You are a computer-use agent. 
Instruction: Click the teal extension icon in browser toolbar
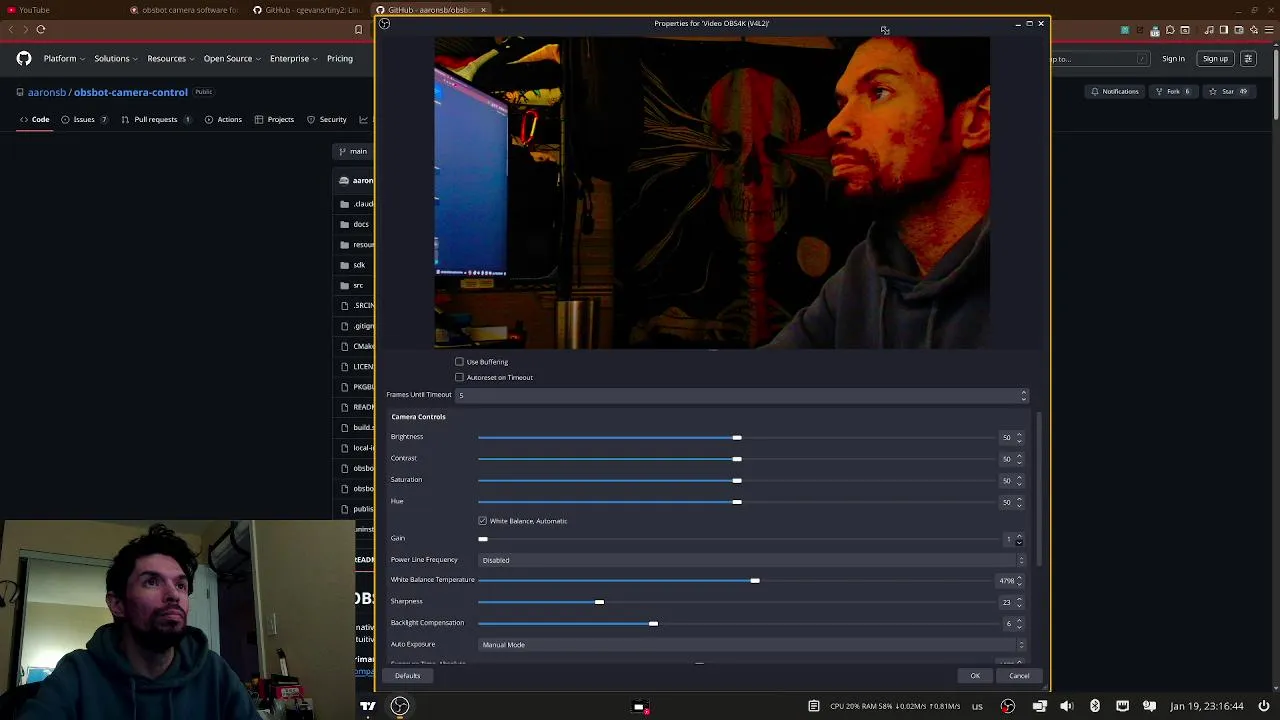pyautogui.click(x=1125, y=30)
